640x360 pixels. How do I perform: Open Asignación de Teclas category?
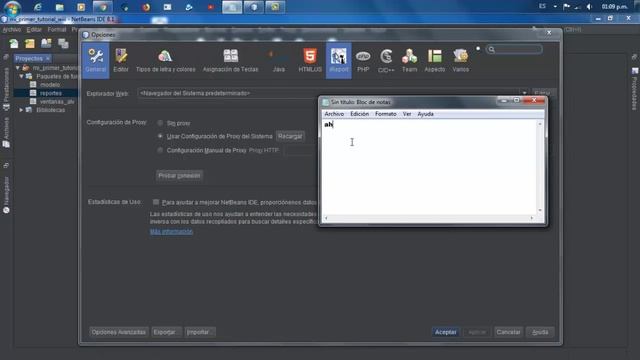(230, 60)
